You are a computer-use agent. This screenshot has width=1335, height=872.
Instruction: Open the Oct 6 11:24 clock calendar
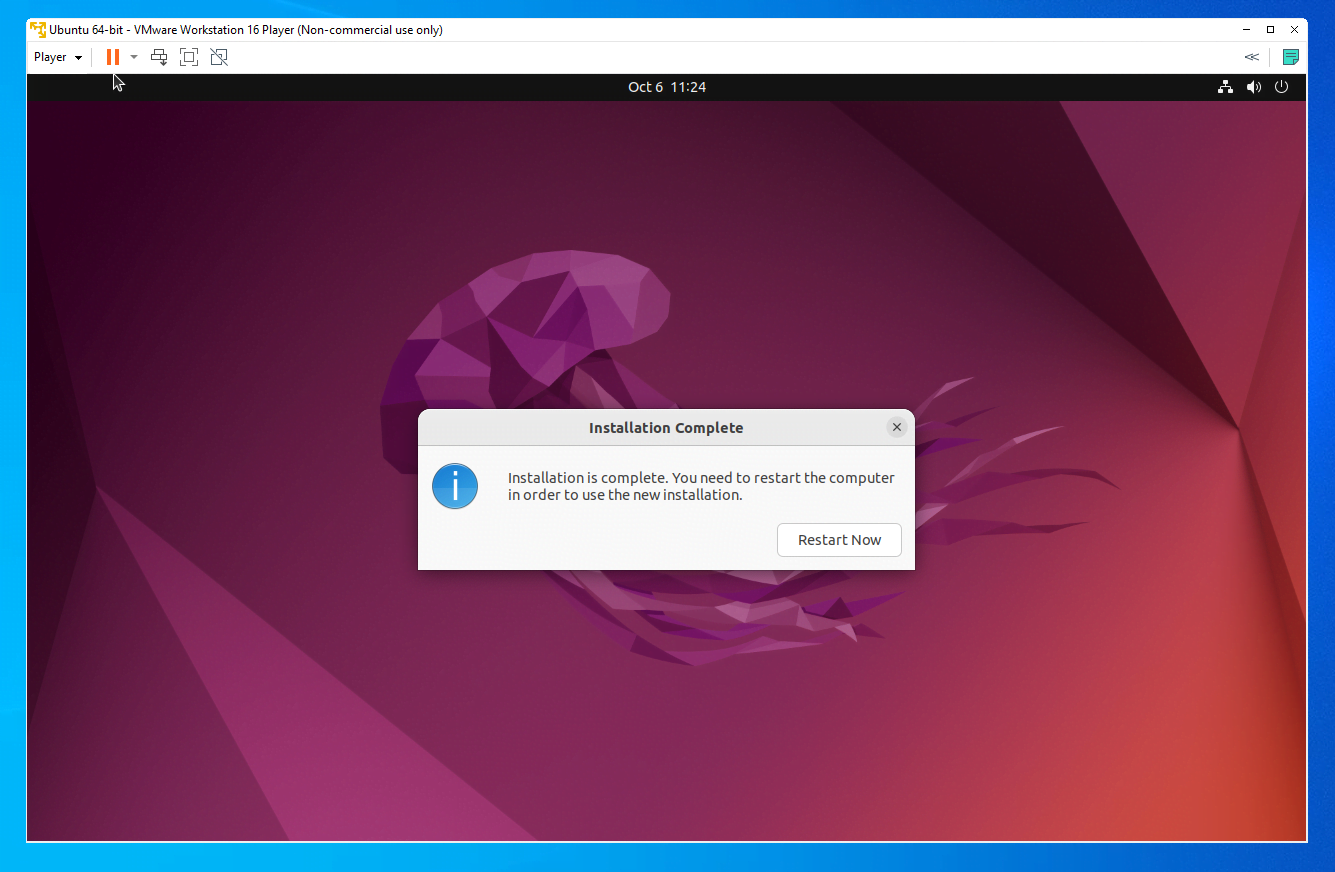[667, 87]
